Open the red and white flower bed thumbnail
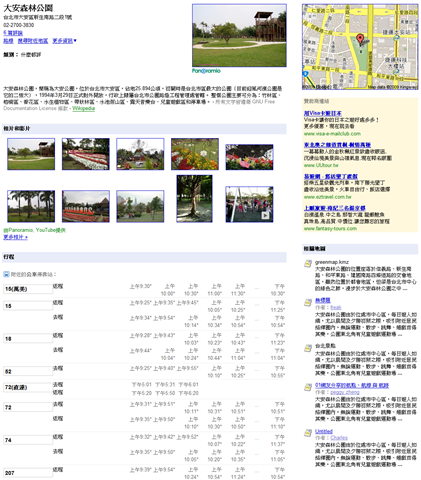Image resolution: width=421 pixels, height=480 pixels. click(86, 154)
